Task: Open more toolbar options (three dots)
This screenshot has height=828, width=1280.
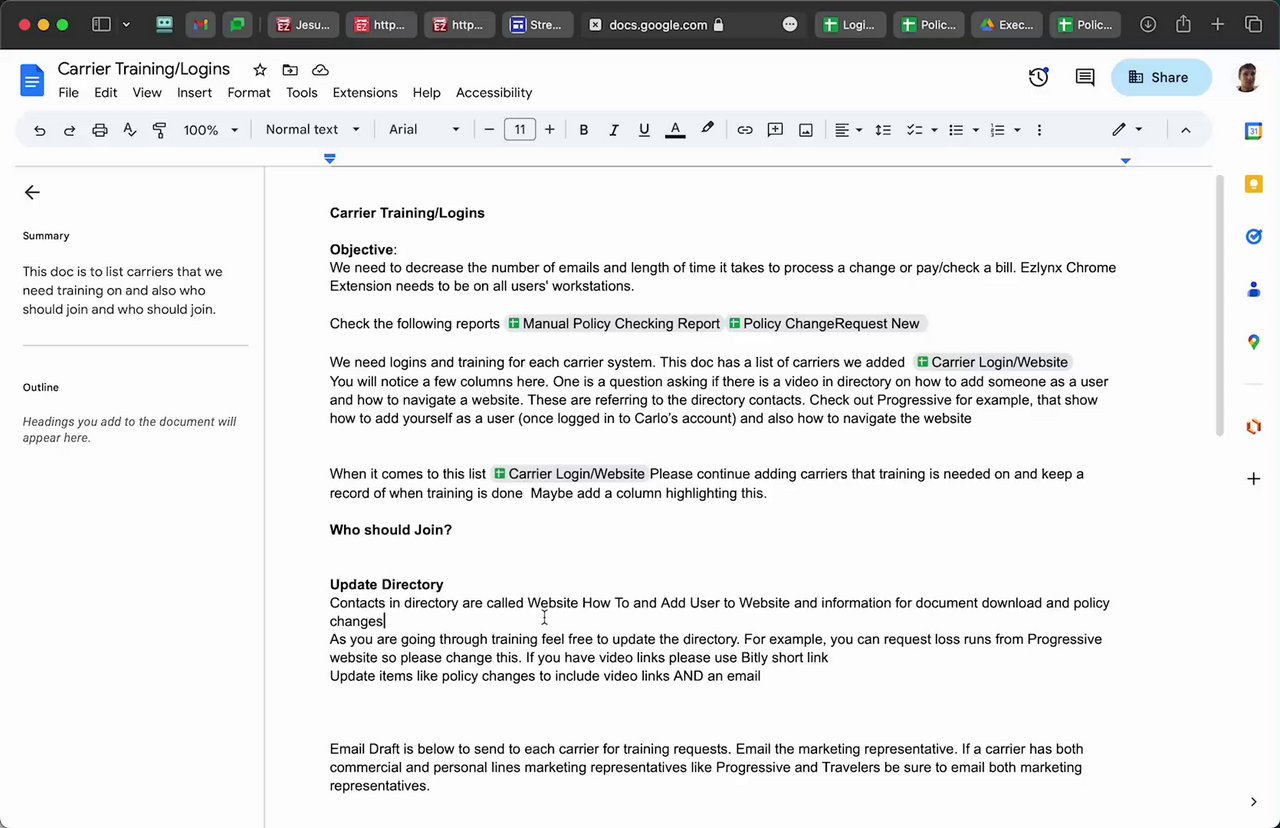Action: click(x=1039, y=130)
